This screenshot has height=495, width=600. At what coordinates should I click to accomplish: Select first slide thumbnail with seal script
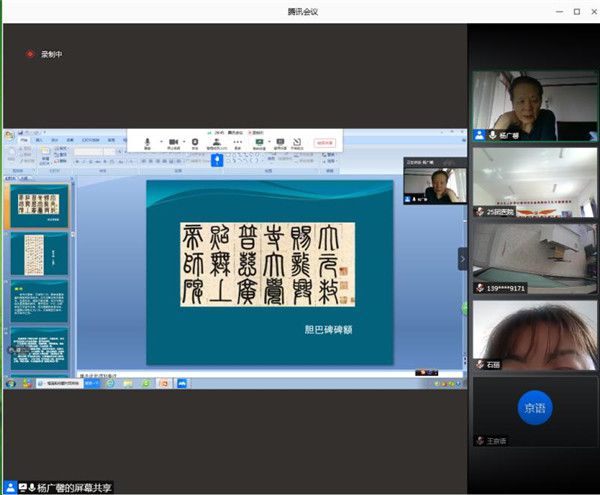[x=39, y=206]
